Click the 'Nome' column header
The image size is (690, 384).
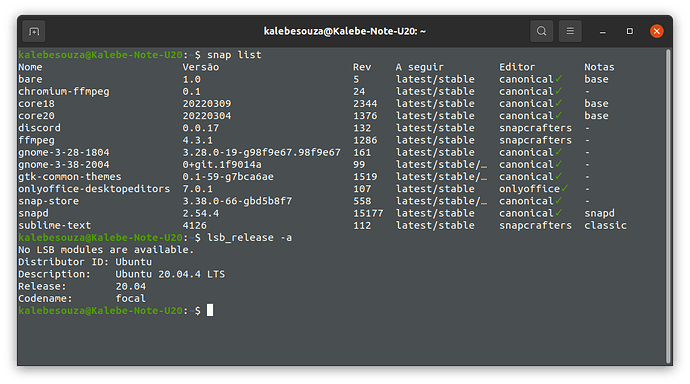pos(30,67)
